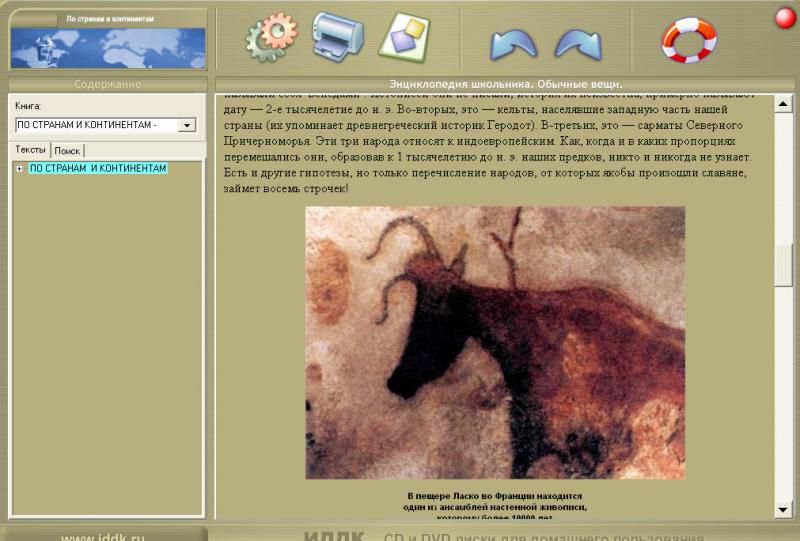Click the printer icon to print
The image size is (800, 541).
click(338, 36)
